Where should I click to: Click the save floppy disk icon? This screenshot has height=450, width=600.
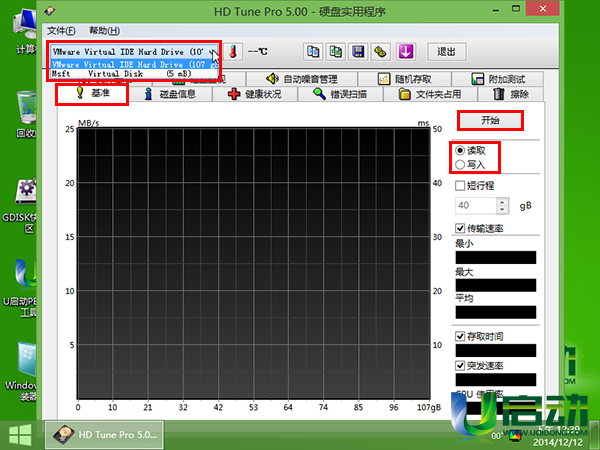point(358,52)
